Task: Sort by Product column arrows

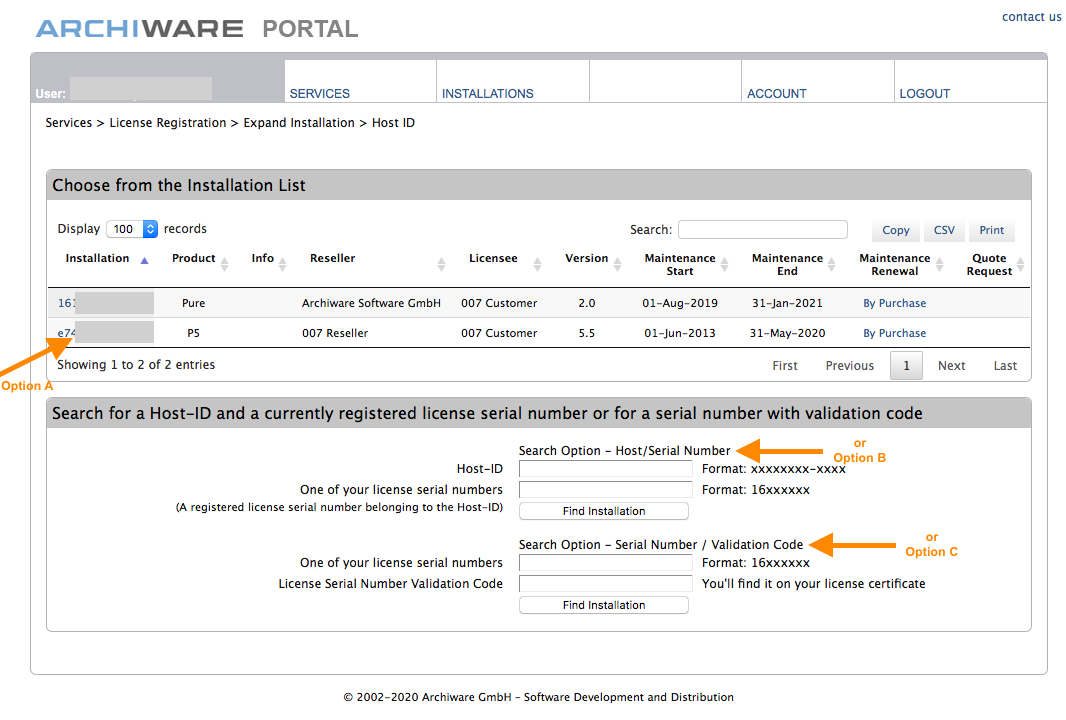Action: [224, 264]
